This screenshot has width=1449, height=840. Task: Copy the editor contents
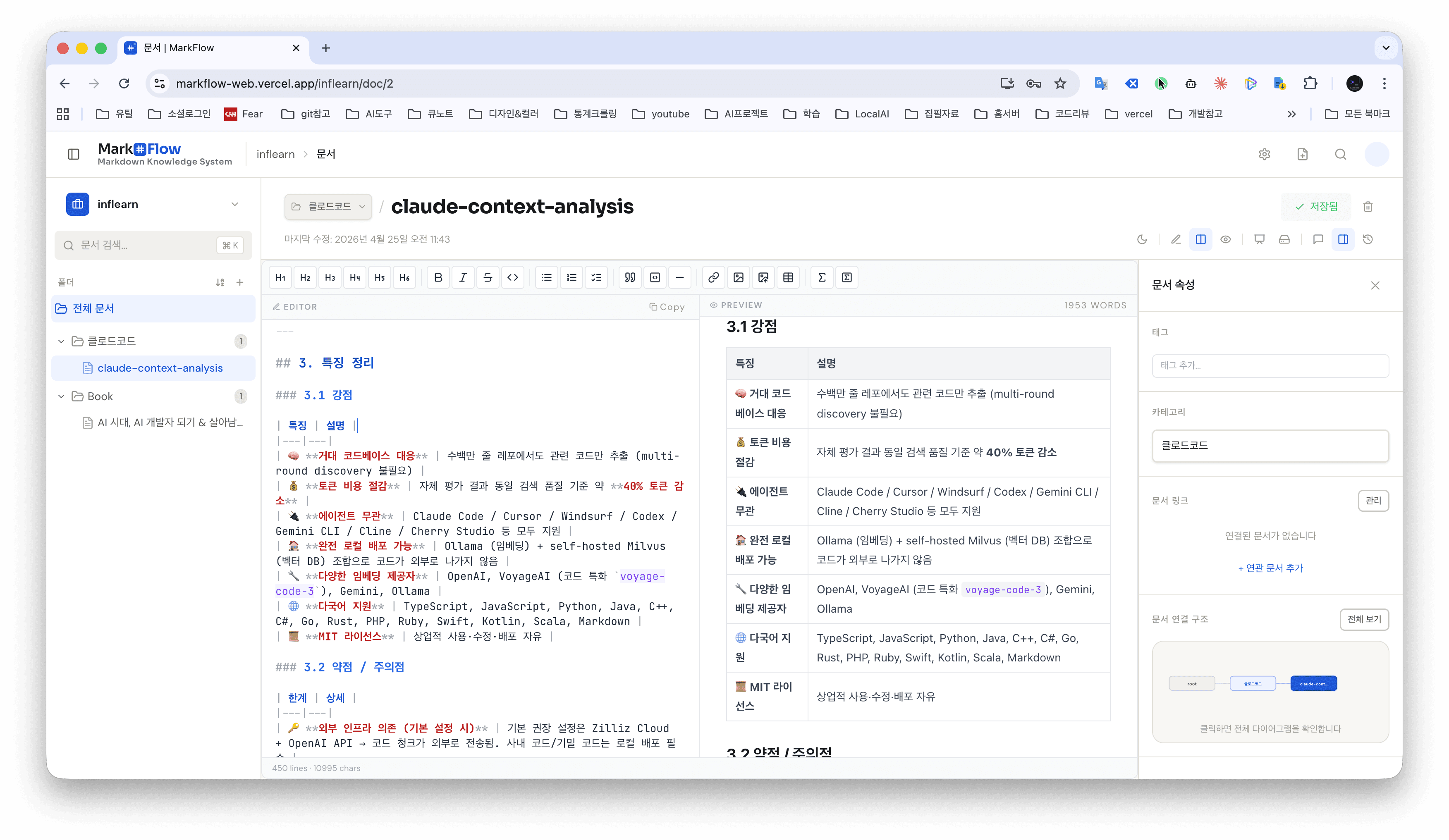pos(667,307)
